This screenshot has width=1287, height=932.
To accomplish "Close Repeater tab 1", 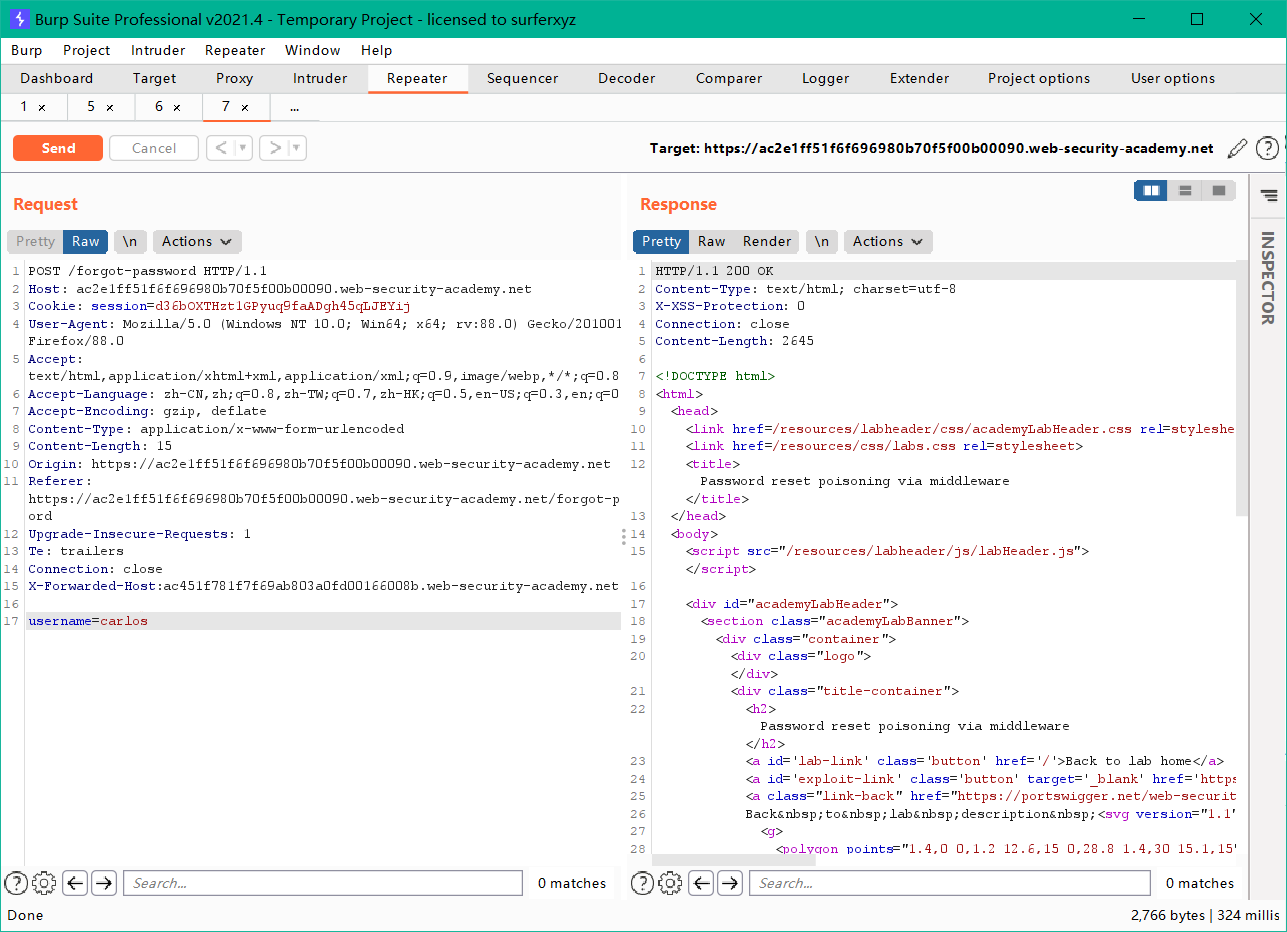I will [42, 107].
